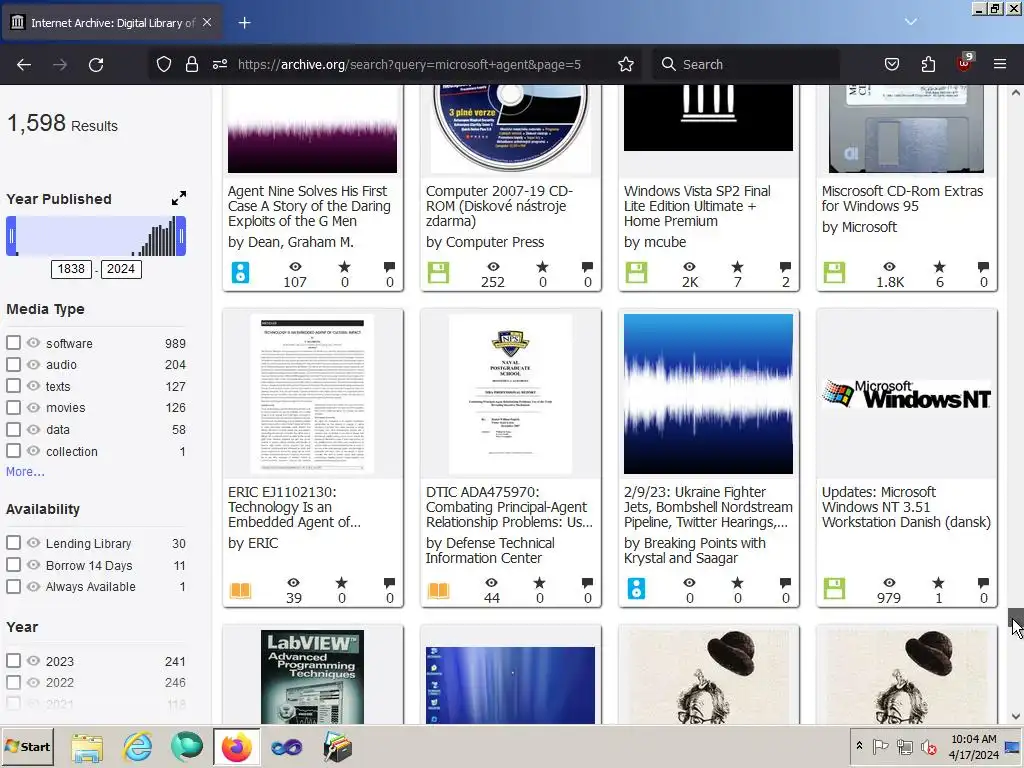Viewport: 1024px width, 768px height.
Task: Check the Always Available box
Action: [13, 586]
